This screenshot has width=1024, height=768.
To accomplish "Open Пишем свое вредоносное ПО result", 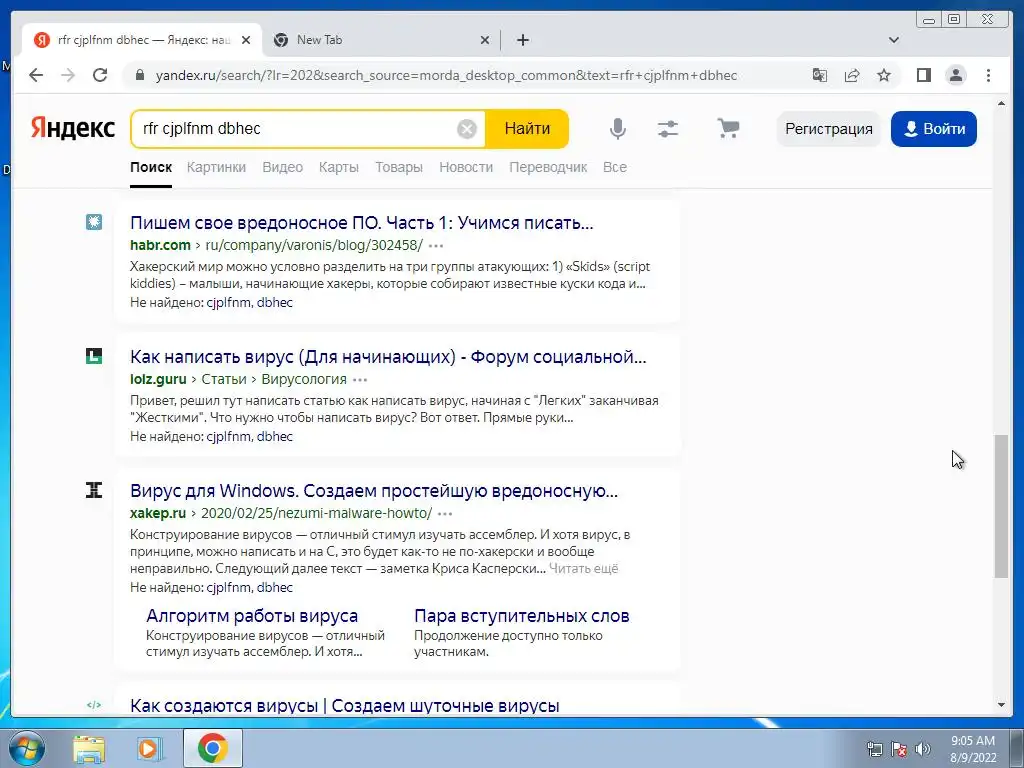I will click(362, 223).
